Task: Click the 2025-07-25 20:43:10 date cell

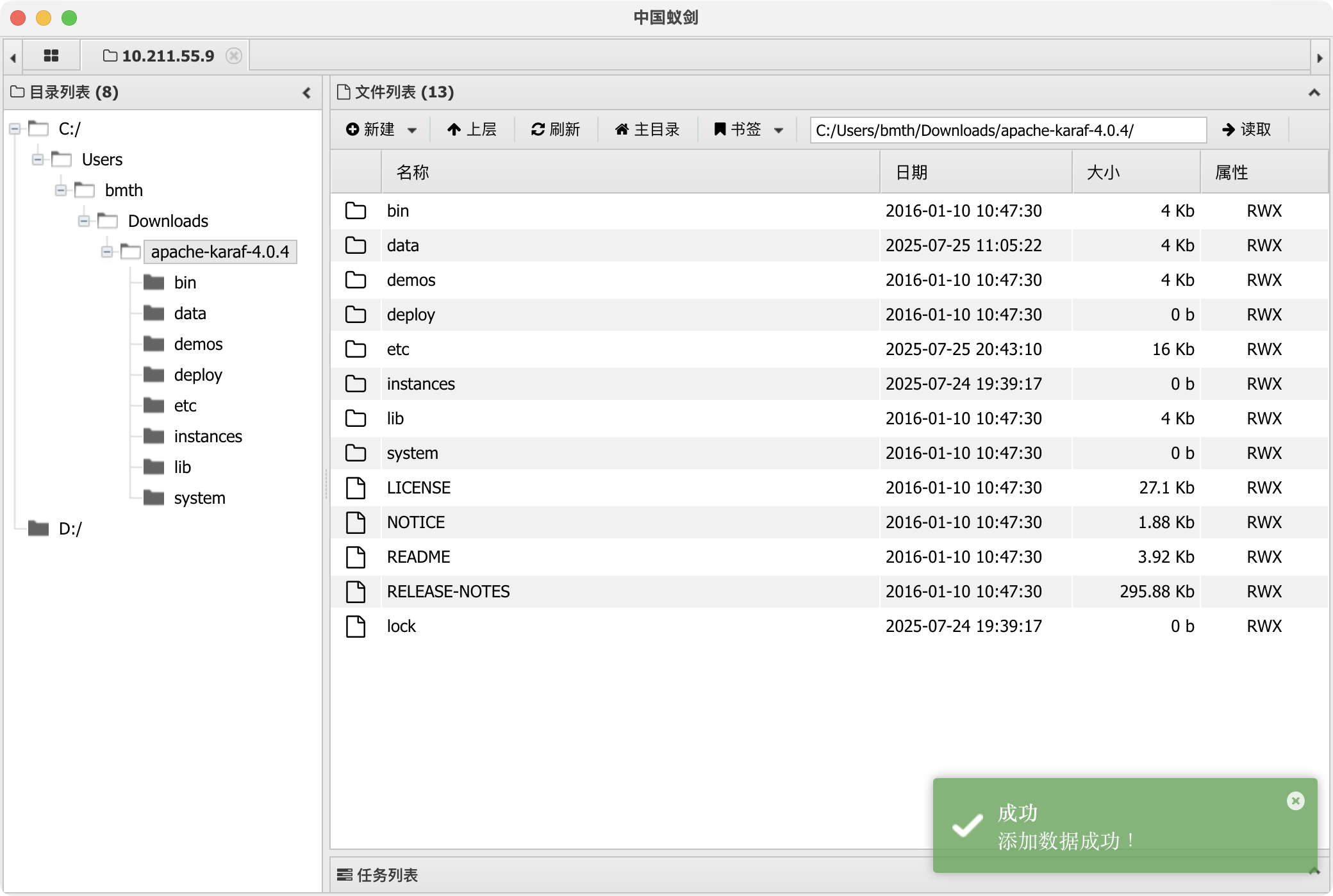Action: 964,349
